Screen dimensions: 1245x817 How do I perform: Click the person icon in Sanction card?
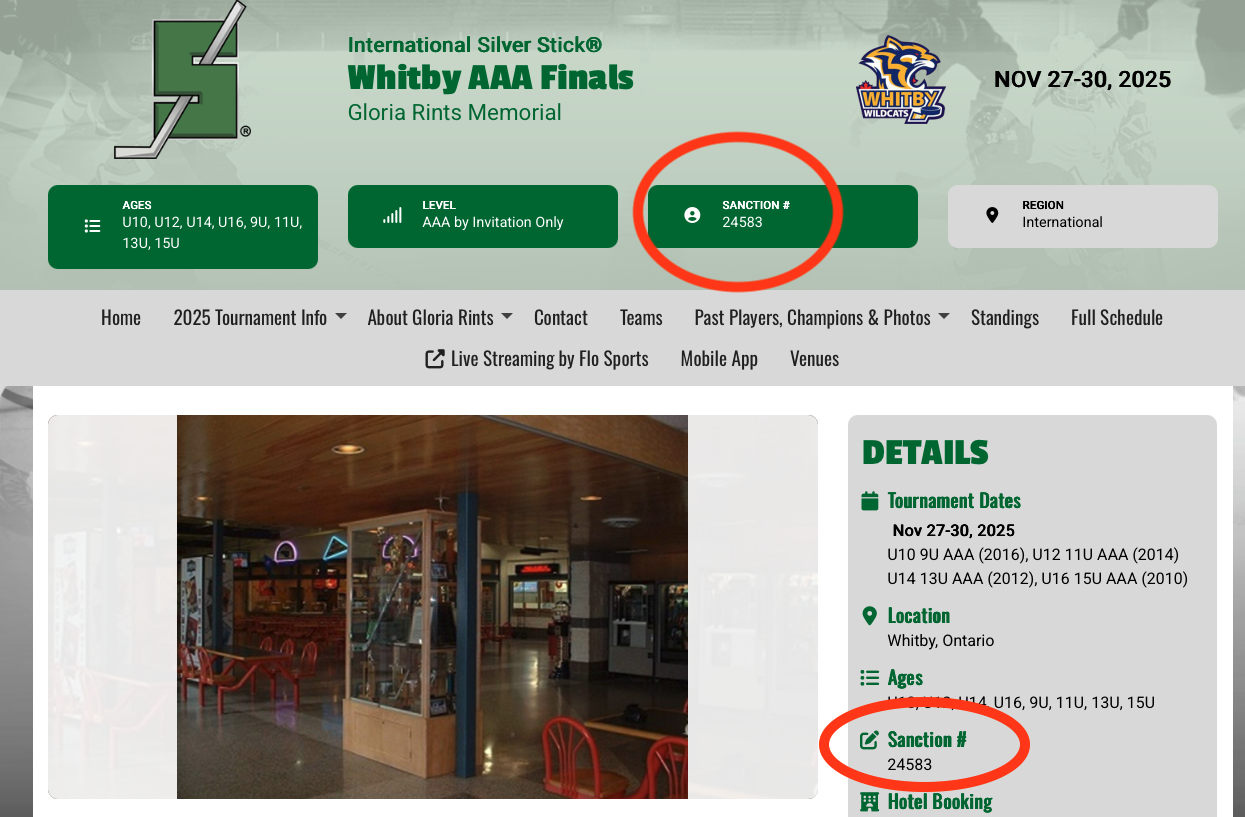point(692,215)
